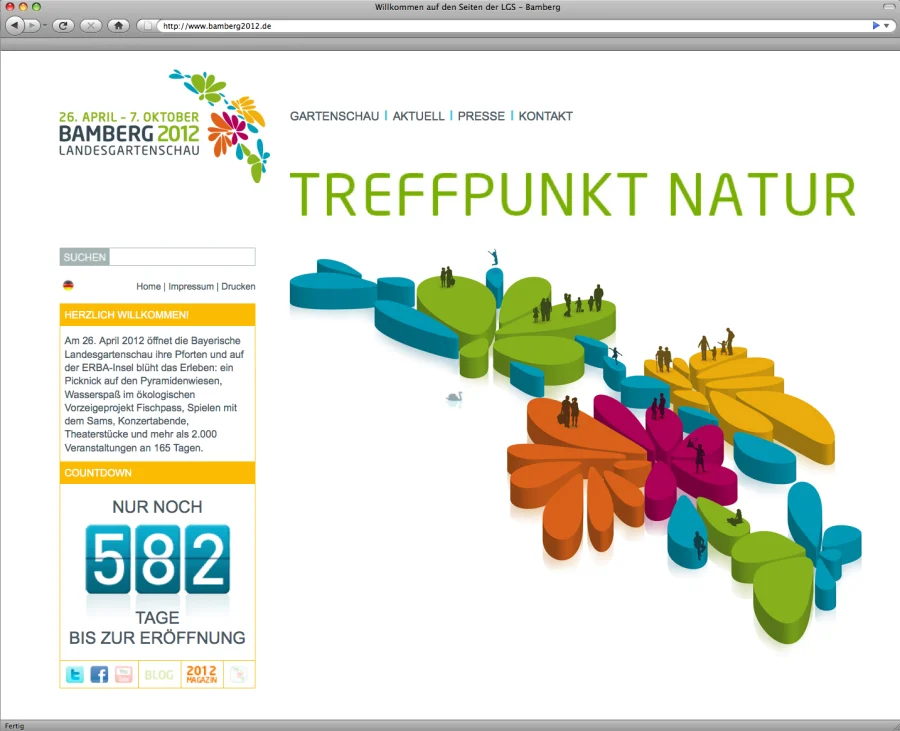
Task: Click the Bamberg 2012 Landesgartenschau logo
Action: pos(160,127)
